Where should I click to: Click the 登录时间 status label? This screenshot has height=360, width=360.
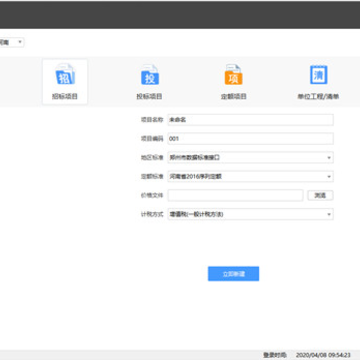click(274, 355)
